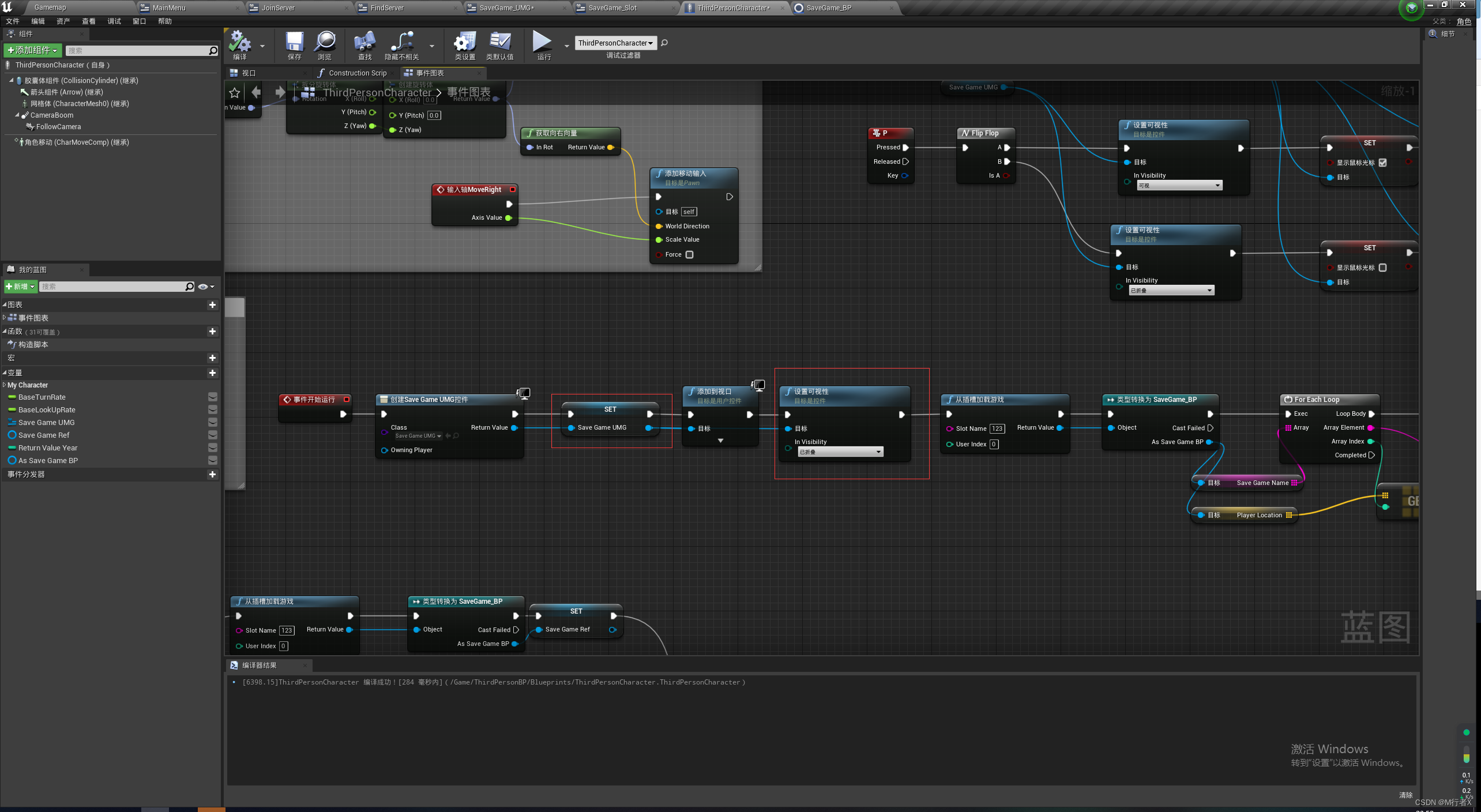Click the bookmark star icon in graph
Viewport: 1481px width, 812px height.
(234, 92)
